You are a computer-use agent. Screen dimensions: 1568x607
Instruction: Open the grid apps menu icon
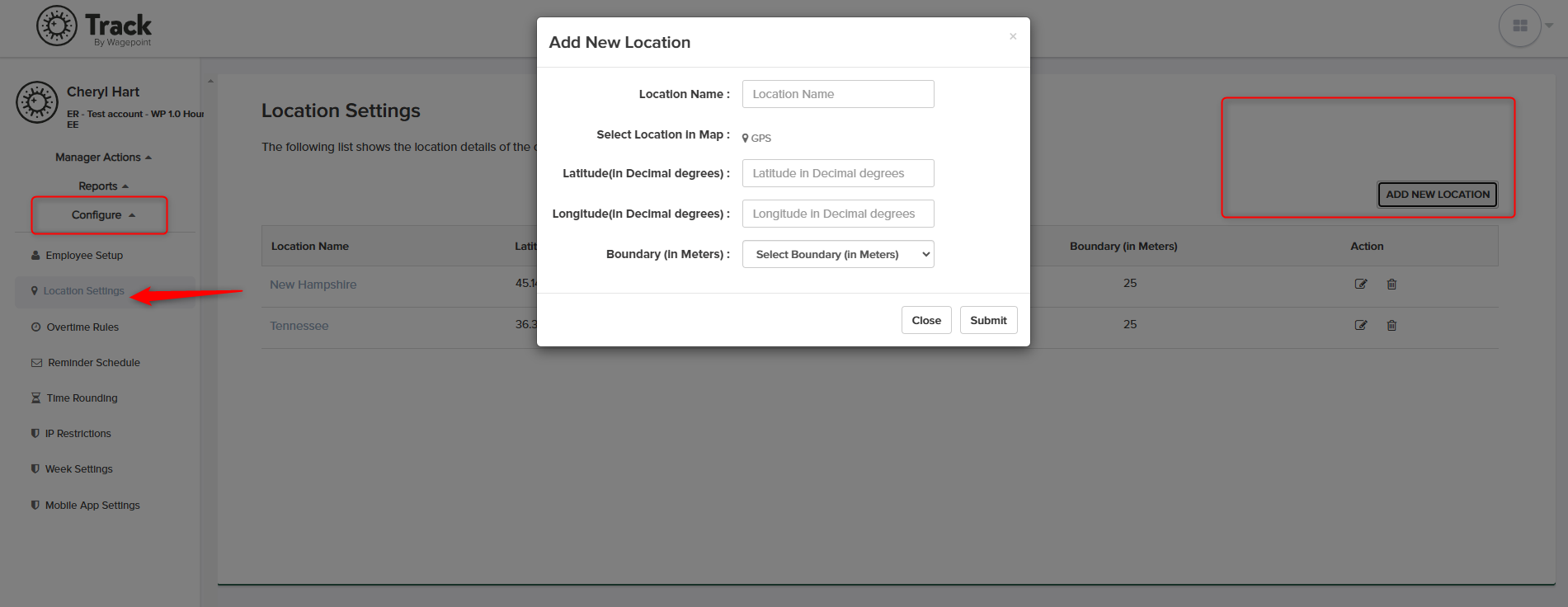[x=1519, y=26]
